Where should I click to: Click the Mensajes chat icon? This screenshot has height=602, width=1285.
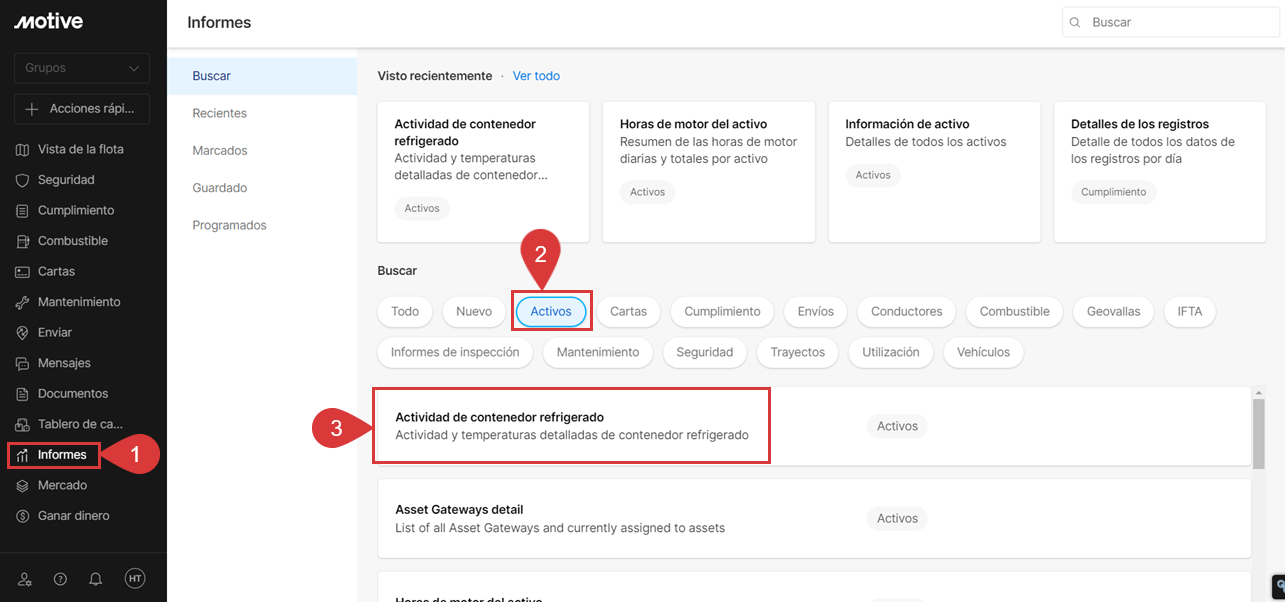point(23,363)
